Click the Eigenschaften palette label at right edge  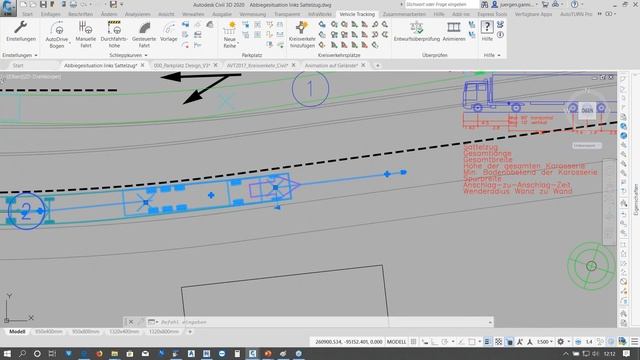636,200
